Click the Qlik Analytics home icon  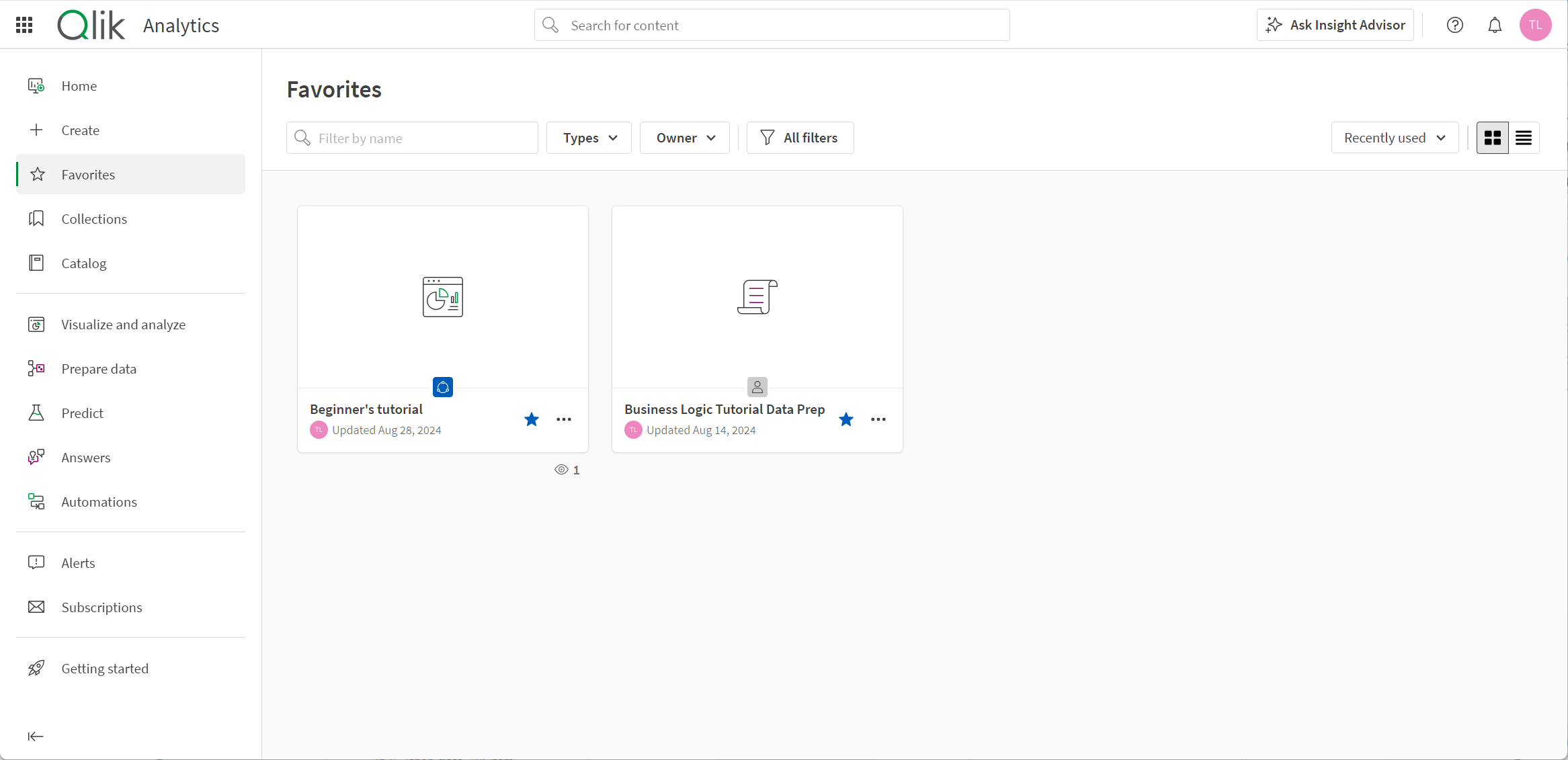[x=92, y=24]
